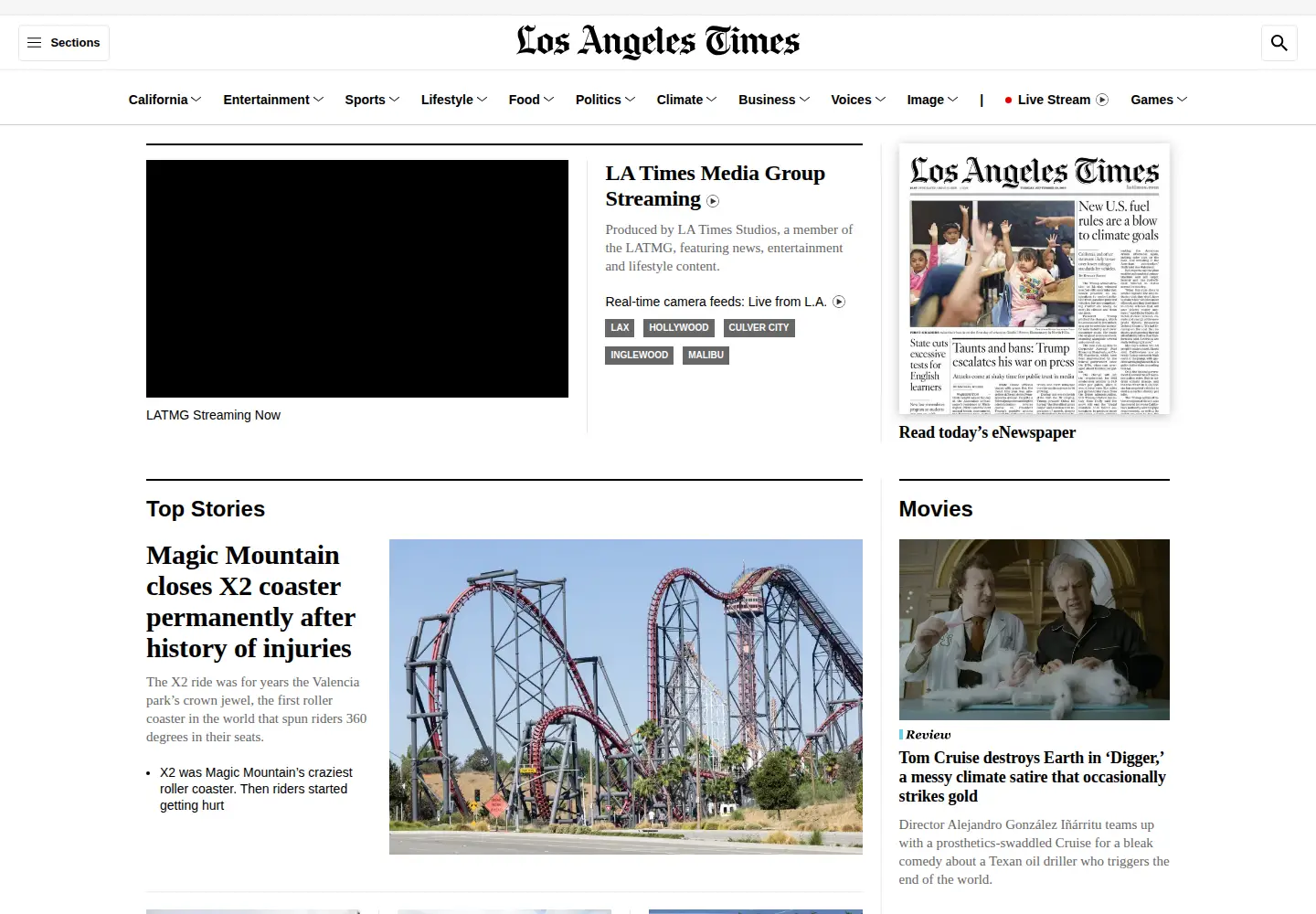Image resolution: width=1316 pixels, height=914 pixels.
Task: Click the roller coaster story photo
Action: pos(626,696)
